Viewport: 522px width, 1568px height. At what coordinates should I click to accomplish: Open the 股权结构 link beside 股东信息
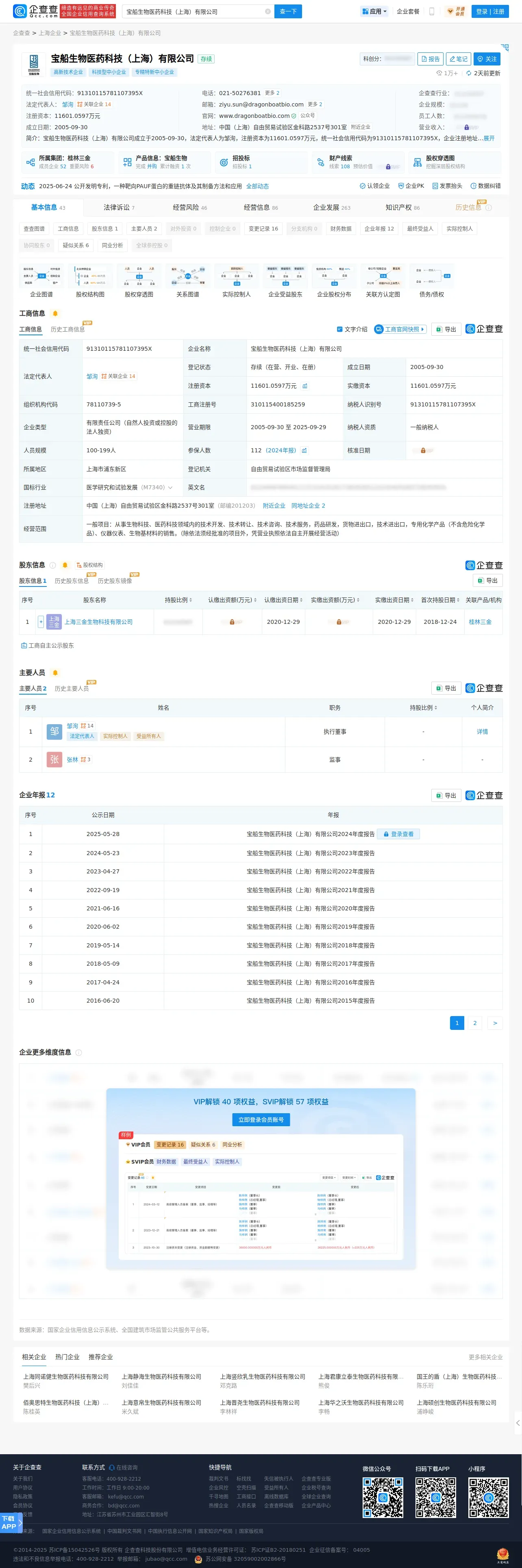[89, 565]
